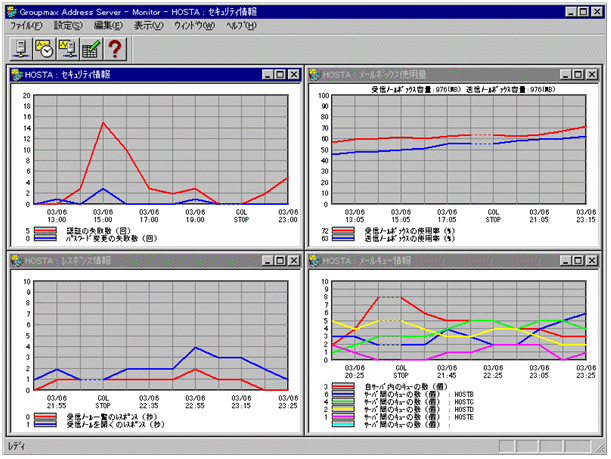Open the ファイル(F) menu
The width and height of the screenshot is (611, 459).
26,24
